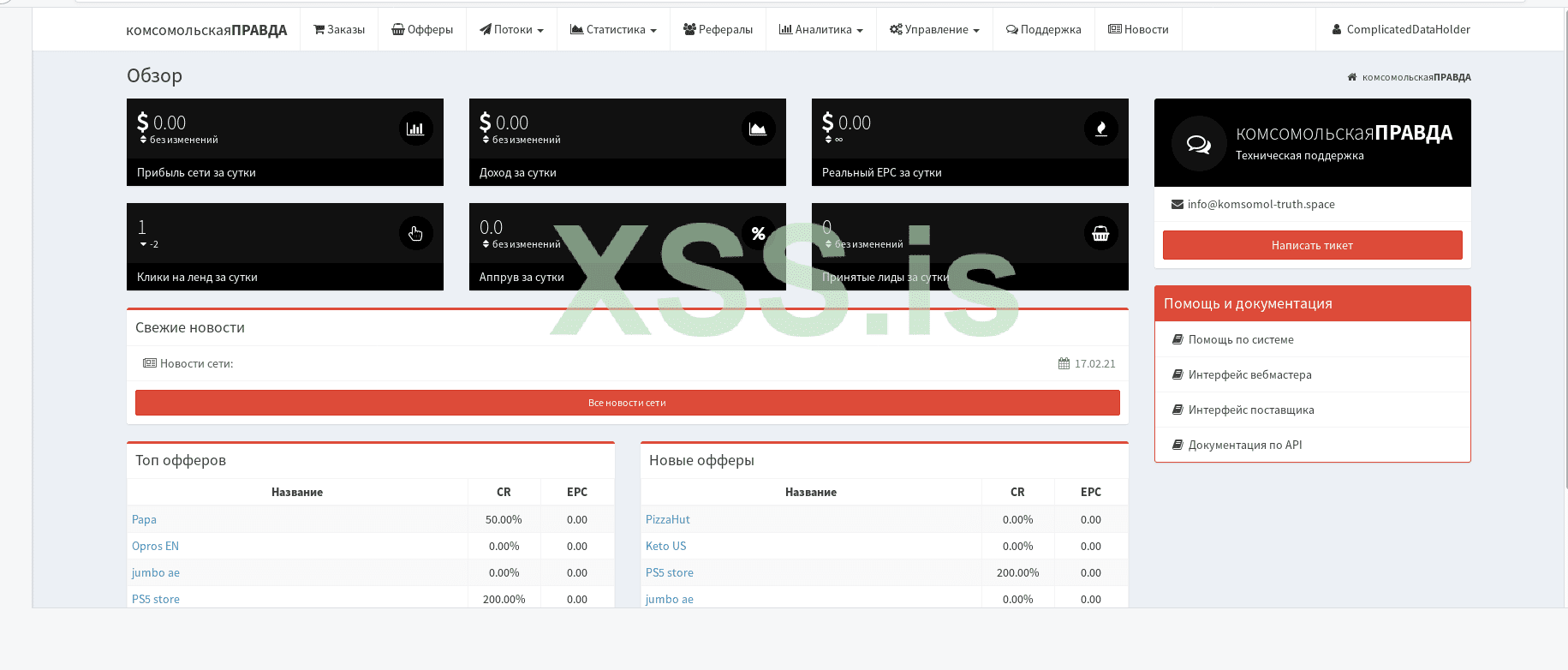
Task: Go to Новости in the navbar
Action: tap(1138, 29)
